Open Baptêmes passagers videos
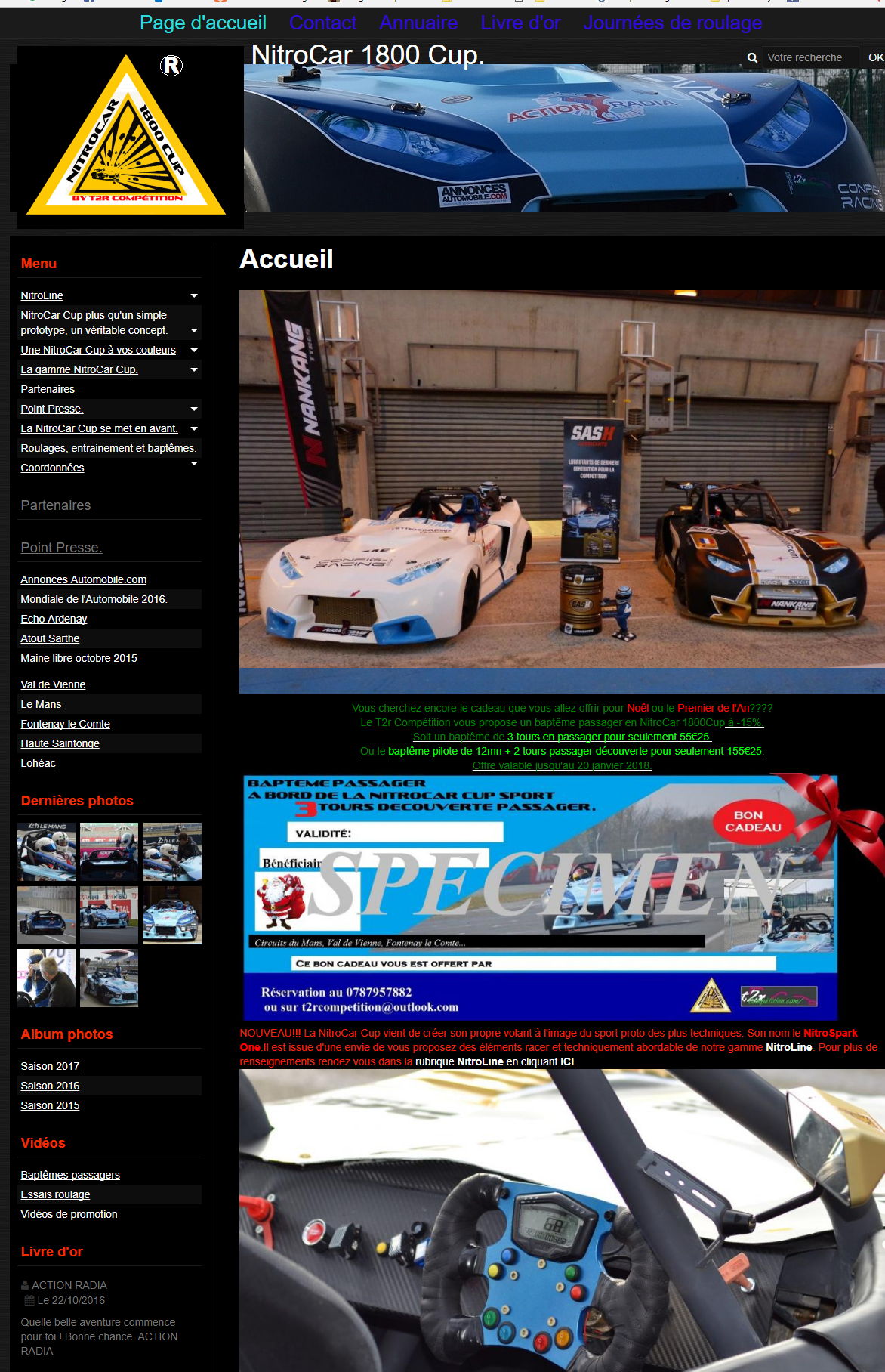The width and height of the screenshot is (885, 1372). (70, 1175)
